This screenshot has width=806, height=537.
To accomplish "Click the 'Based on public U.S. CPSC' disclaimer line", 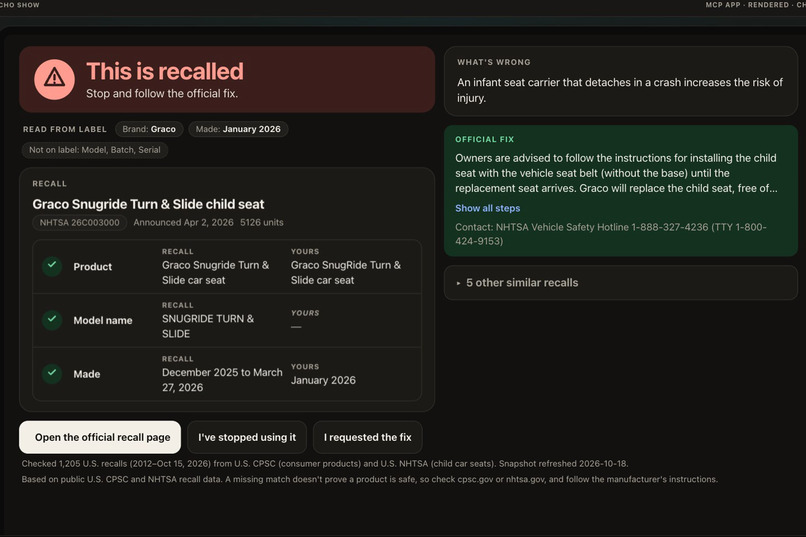I will tap(370, 479).
